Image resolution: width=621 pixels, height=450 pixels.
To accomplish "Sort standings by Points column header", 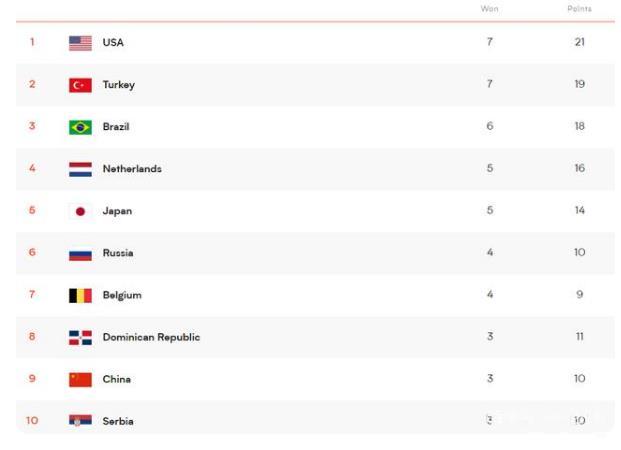I will tap(579, 9).
